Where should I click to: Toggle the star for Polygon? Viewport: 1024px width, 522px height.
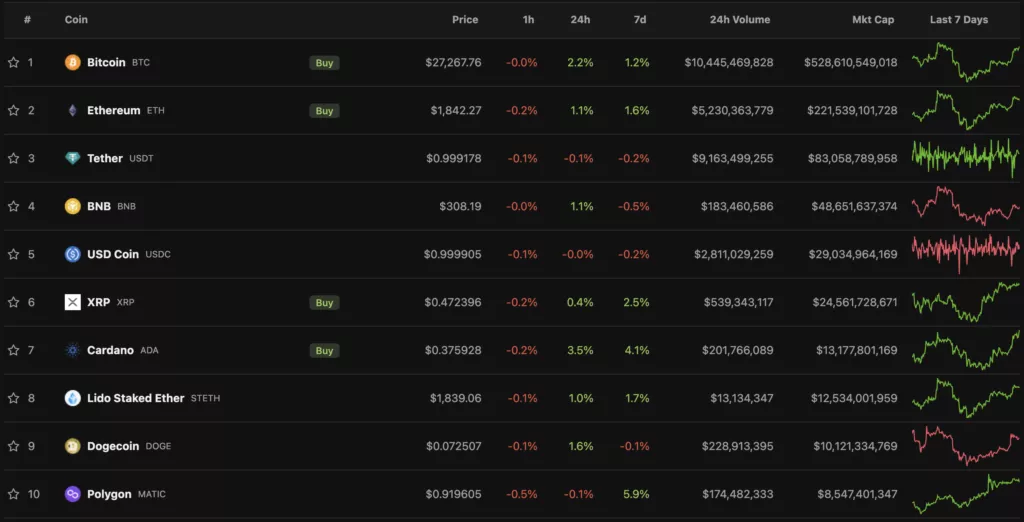click(x=13, y=494)
